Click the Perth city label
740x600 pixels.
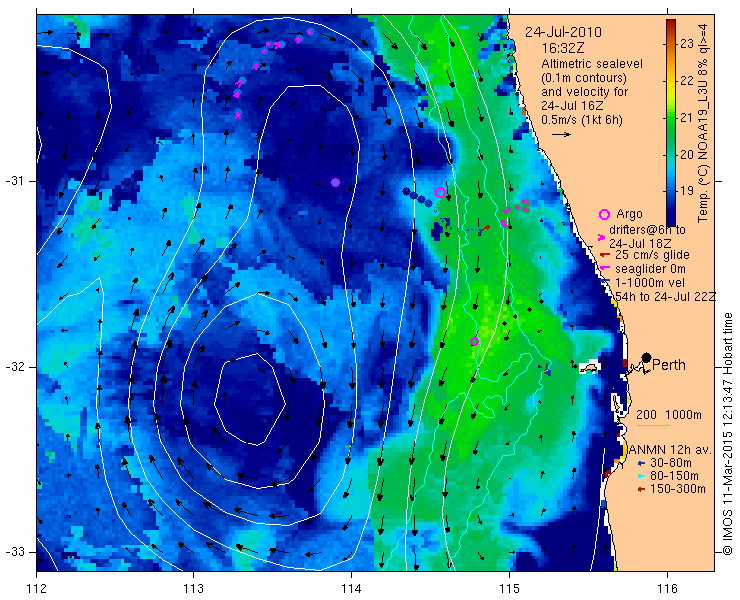click(669, 365)
